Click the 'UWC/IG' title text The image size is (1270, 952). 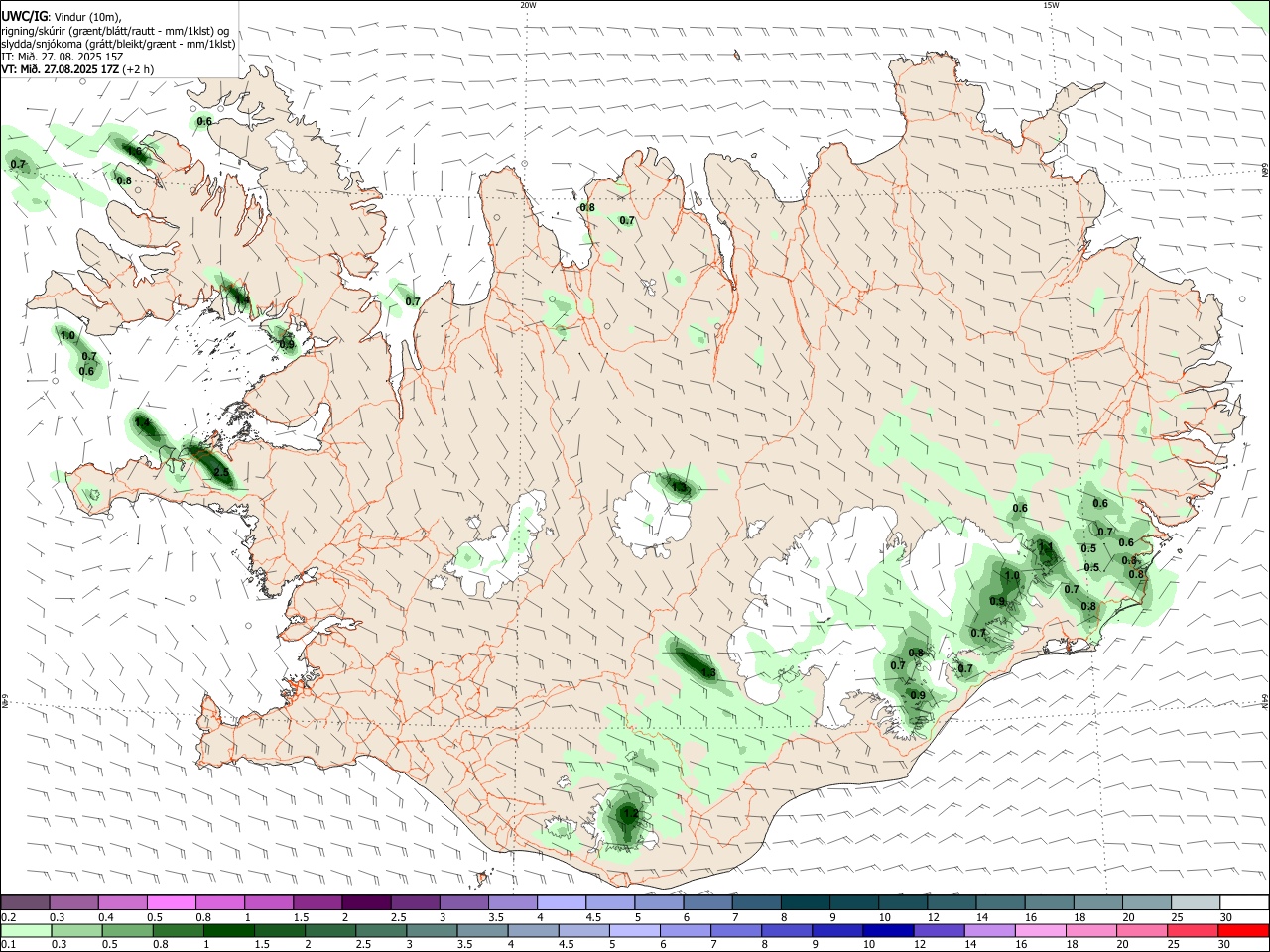(x=24, y=15)
